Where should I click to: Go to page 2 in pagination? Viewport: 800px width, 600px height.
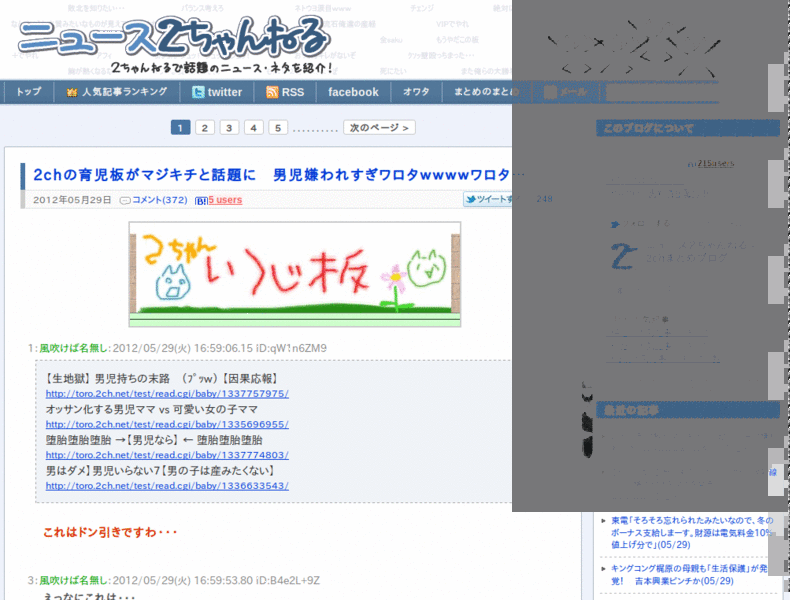click(x=205, y=128)
